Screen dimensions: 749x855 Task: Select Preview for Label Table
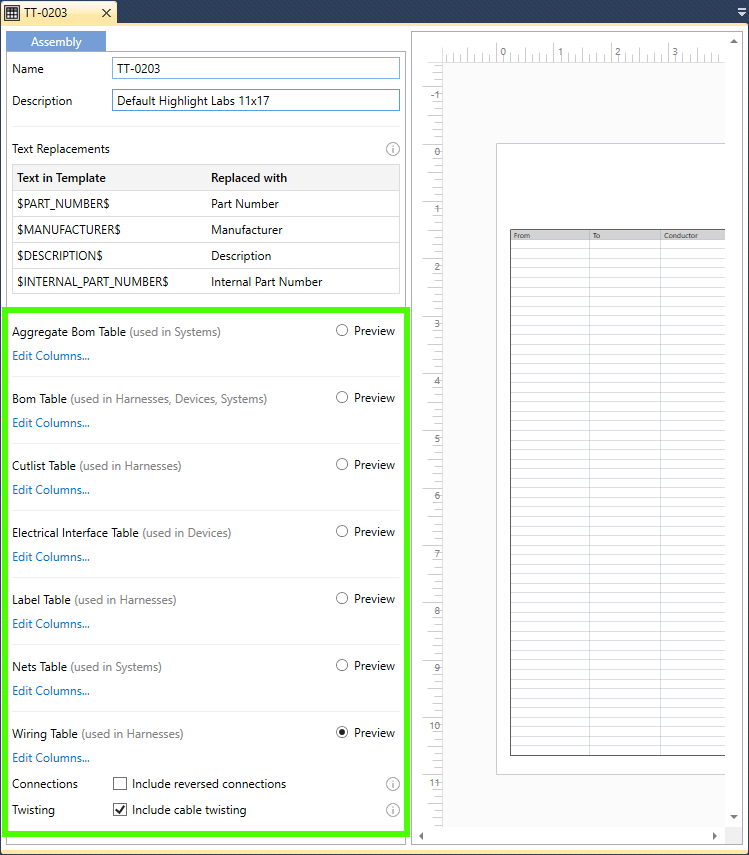[342, 598]
